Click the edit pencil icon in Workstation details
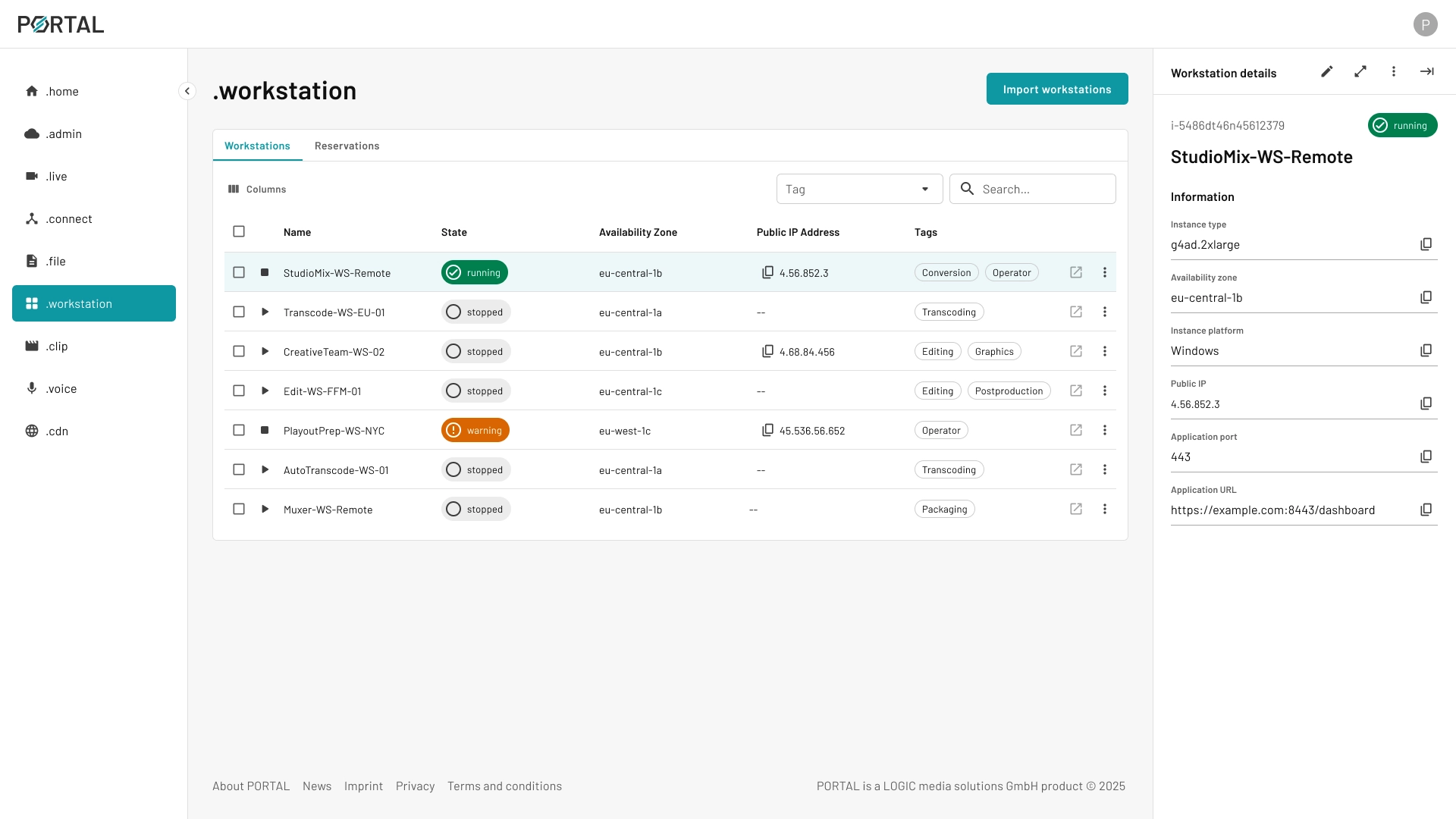 (1326, 72)
